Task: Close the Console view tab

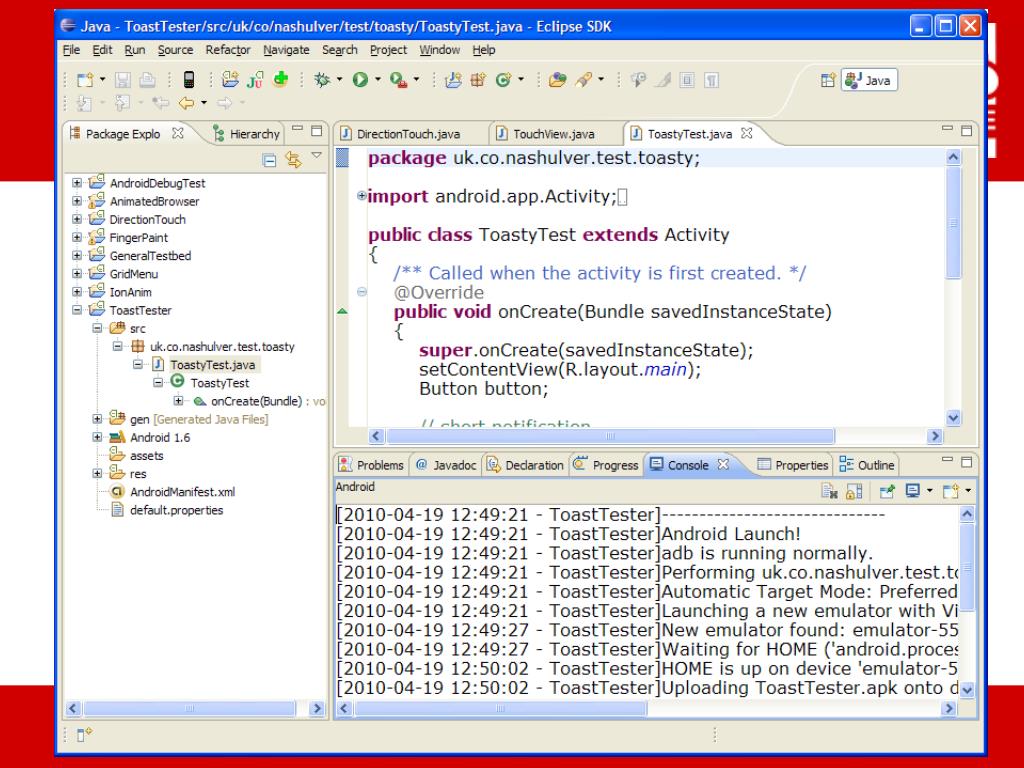Action: [x=723, y=464]
